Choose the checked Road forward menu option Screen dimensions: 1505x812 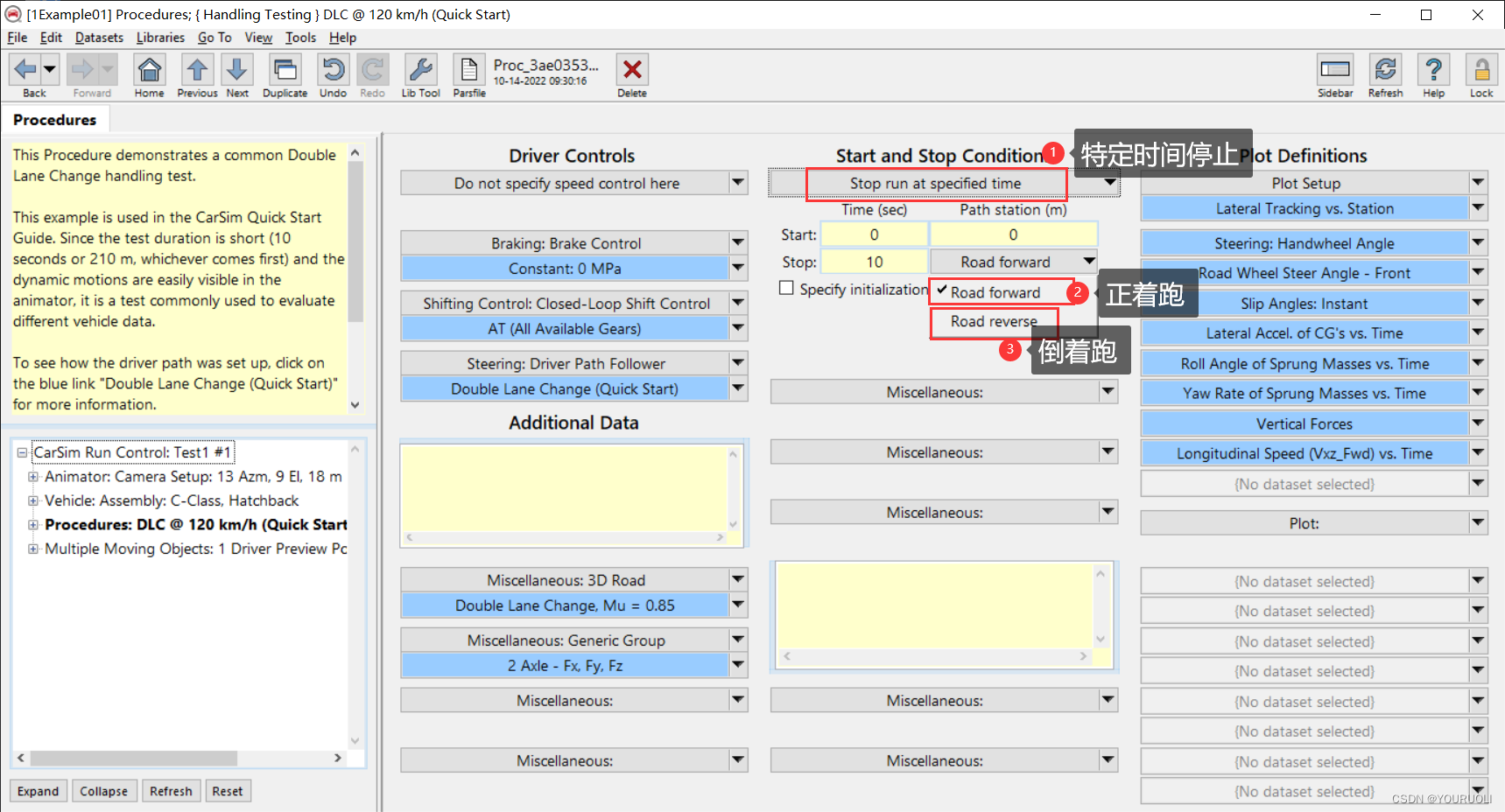point(995,292)
